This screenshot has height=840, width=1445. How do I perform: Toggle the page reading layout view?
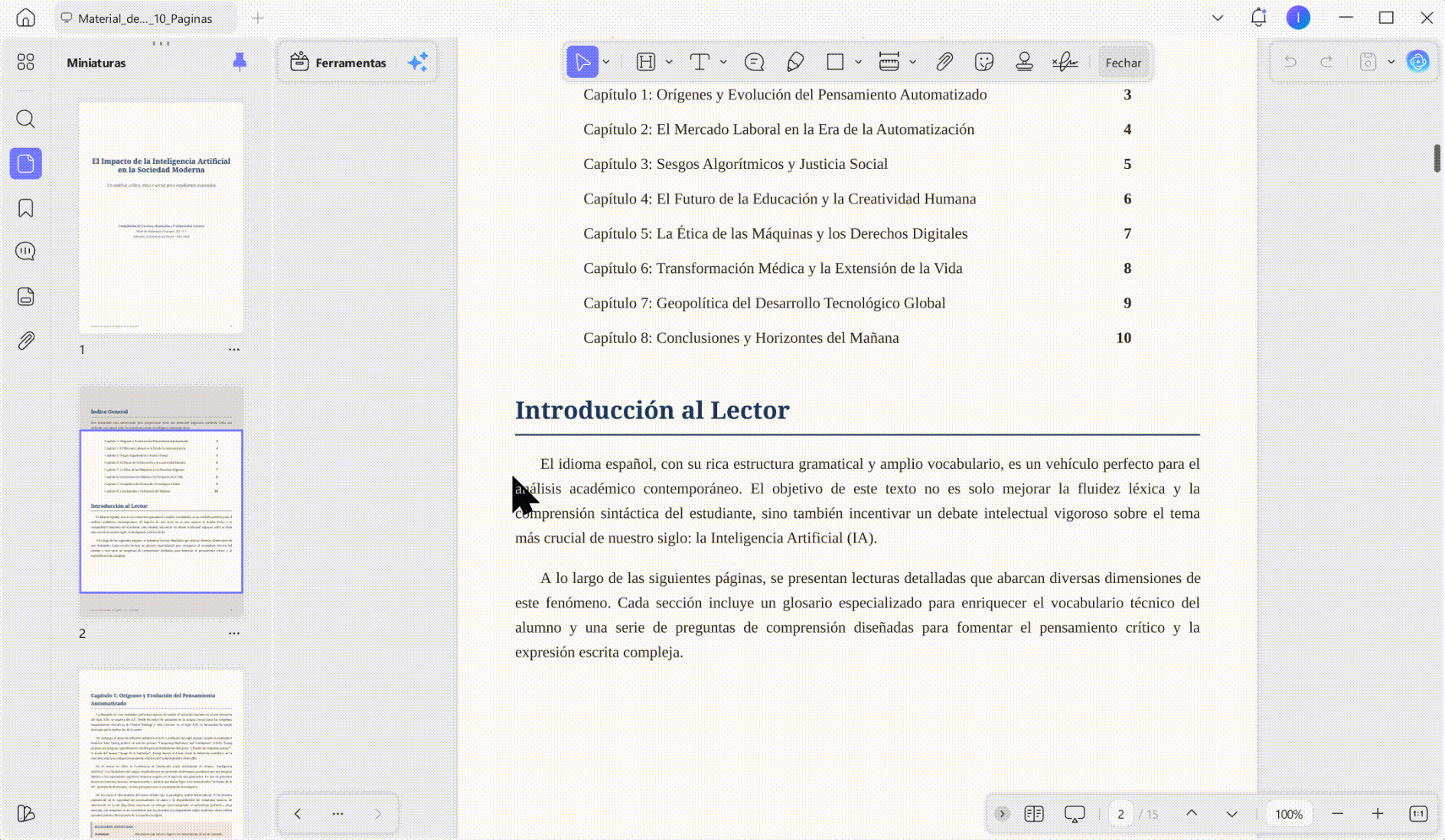pos(1034,814)
